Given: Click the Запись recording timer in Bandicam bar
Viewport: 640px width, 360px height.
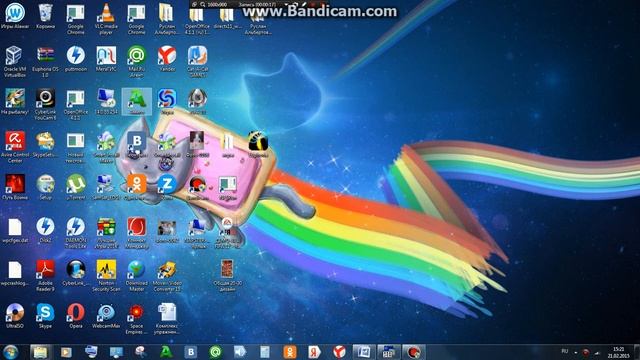Looking at the screenshot, I should point(258,4).
